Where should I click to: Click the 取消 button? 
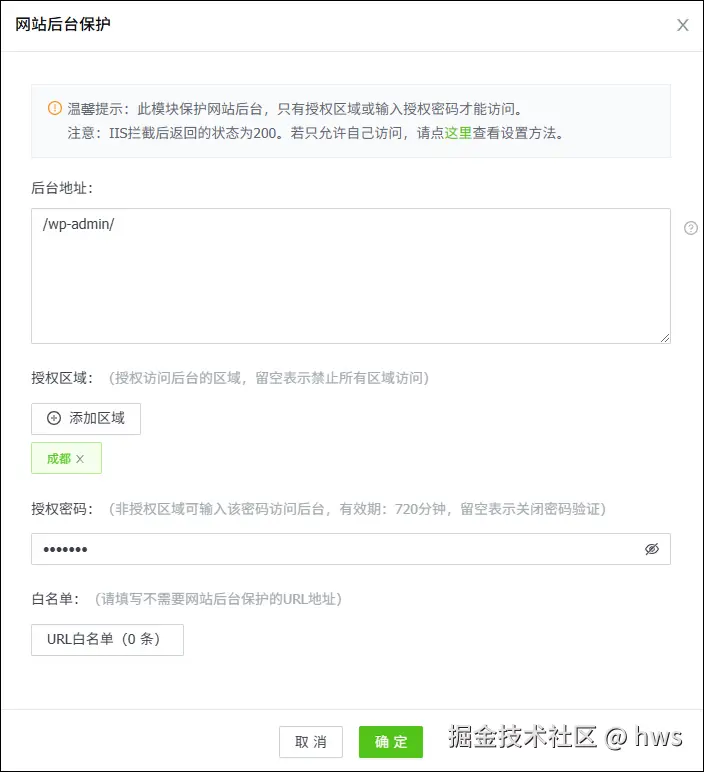(311, 741)
